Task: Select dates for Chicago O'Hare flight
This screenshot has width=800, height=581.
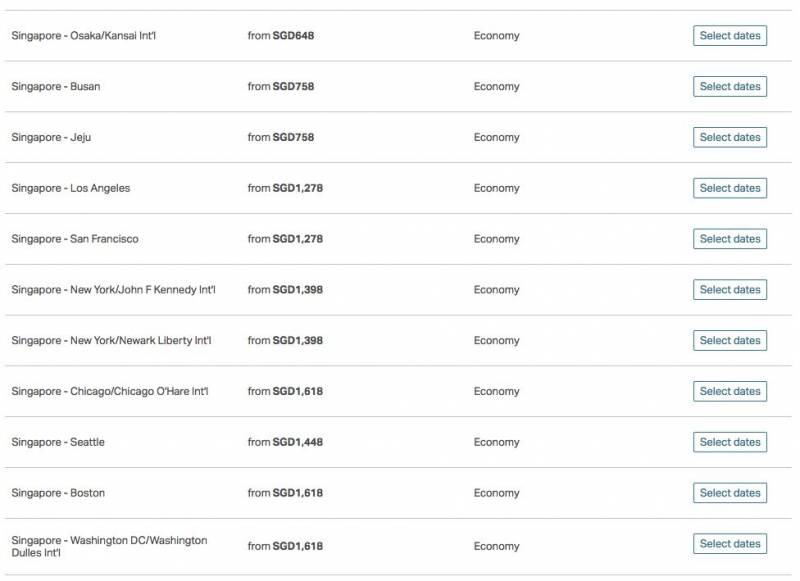Action: click(x=730, y=391)
